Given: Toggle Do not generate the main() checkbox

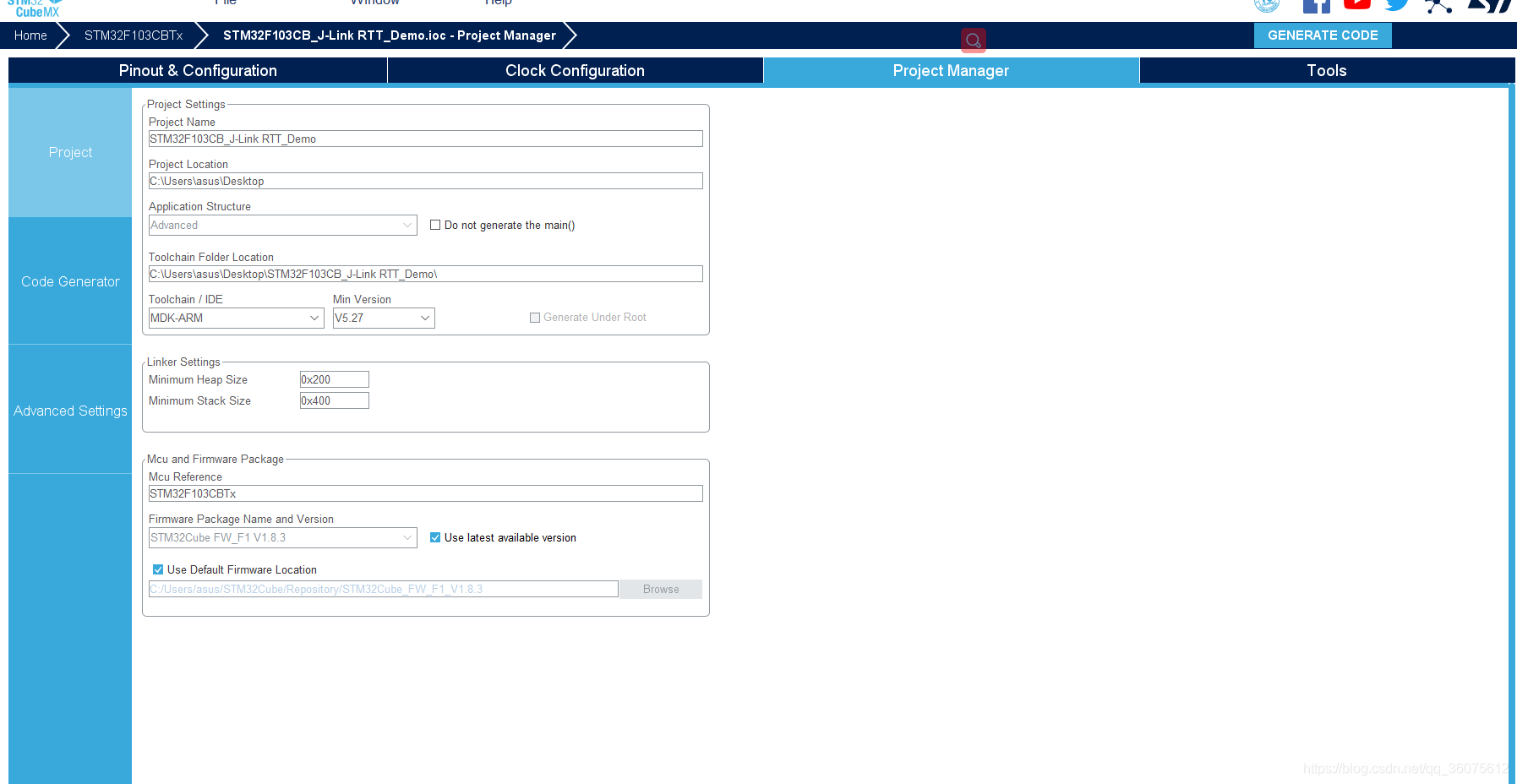Looking at the screenshot, I should tap(435, 225).
